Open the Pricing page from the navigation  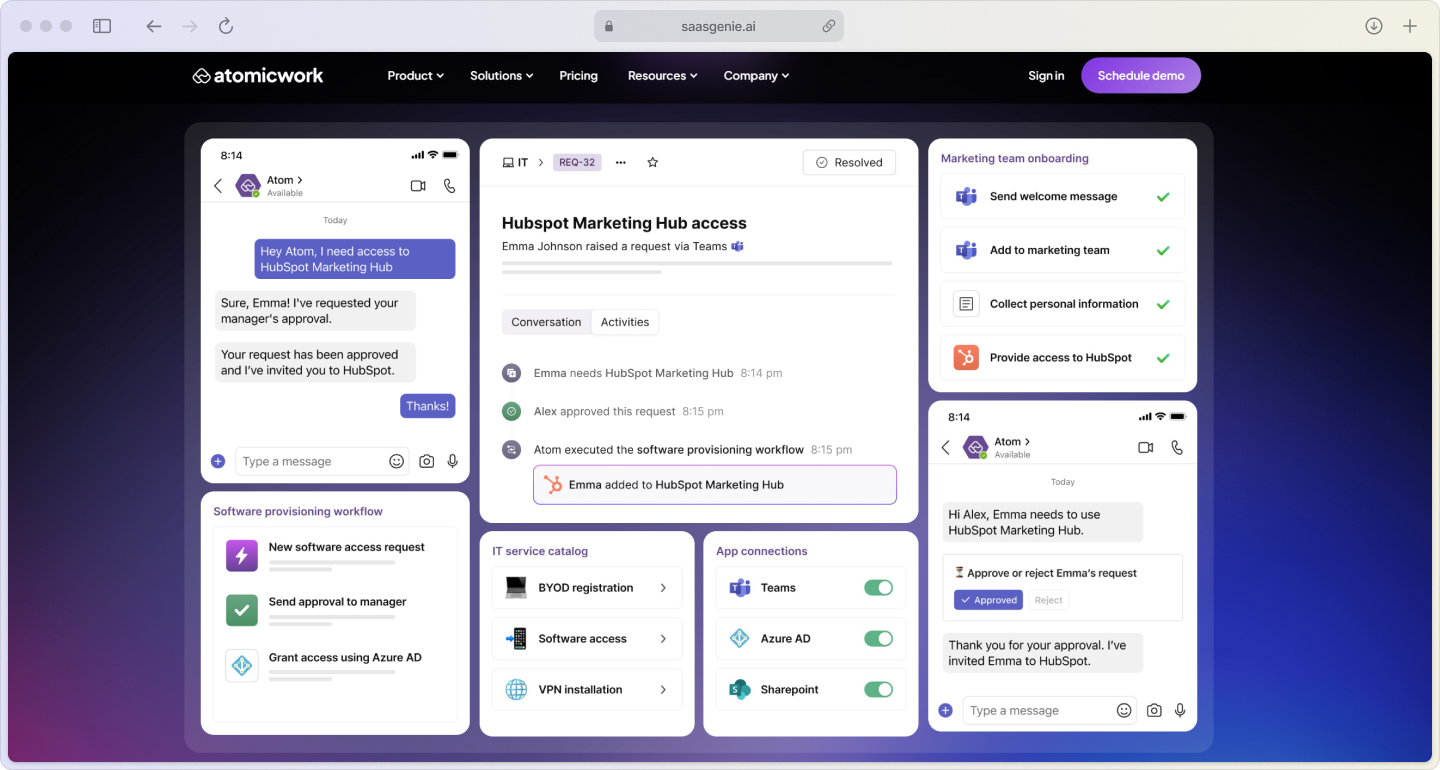point(578,75)
